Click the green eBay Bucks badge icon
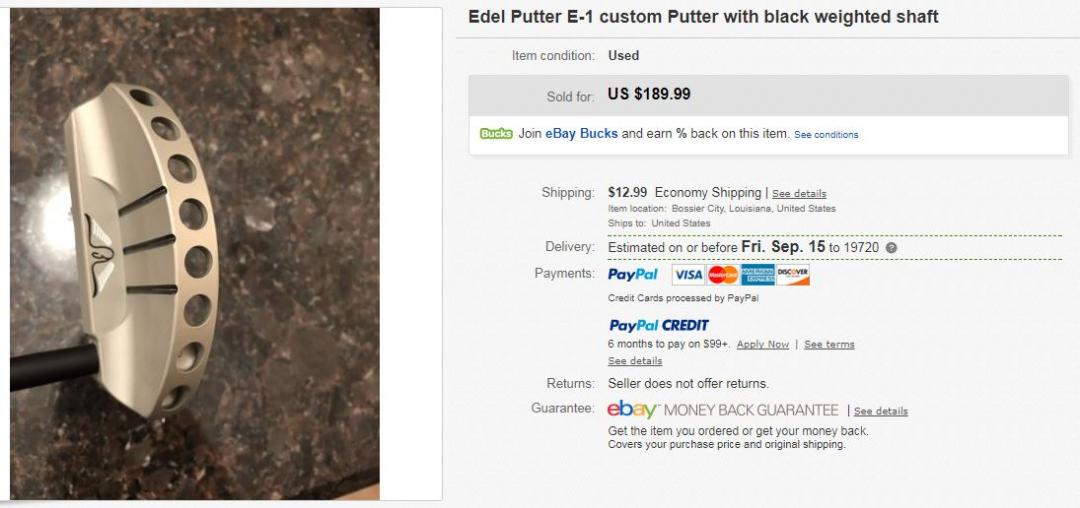The height and width of the screenshot is (508, 1080). coord(496,134)
